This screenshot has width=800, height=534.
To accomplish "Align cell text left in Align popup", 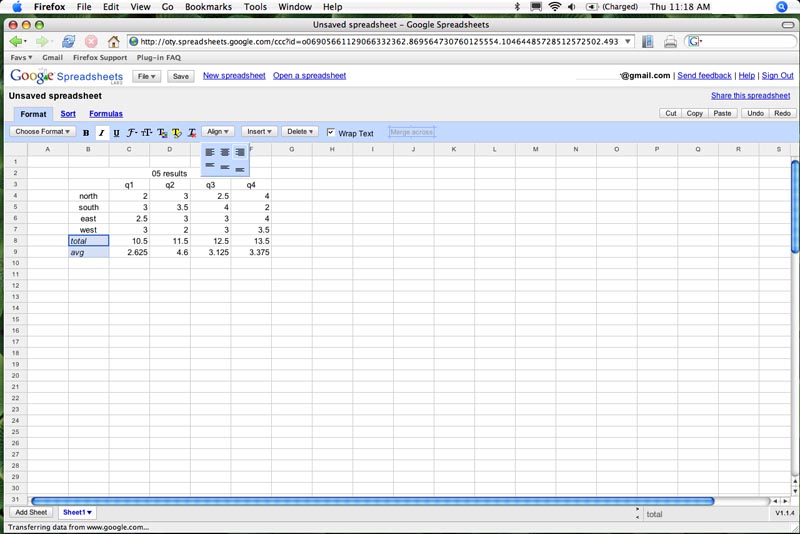I will [x=210, y=152].
